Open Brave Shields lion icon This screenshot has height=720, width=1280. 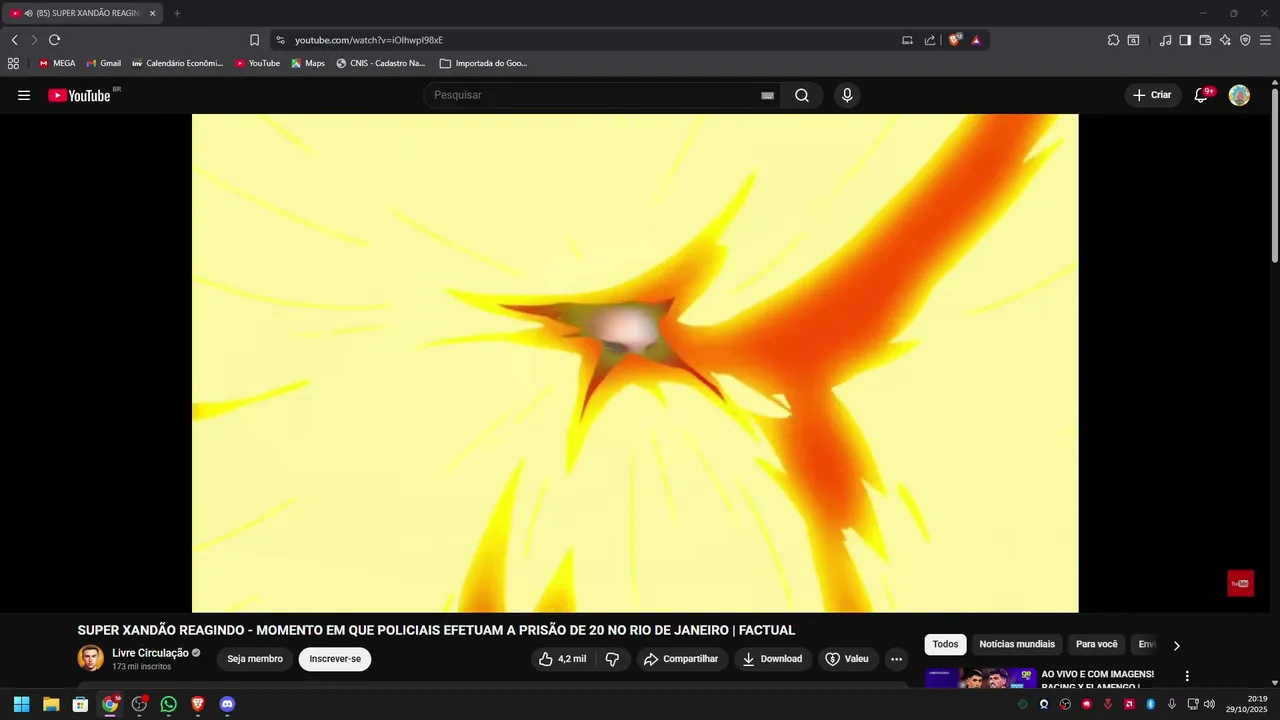(x=955, y=40)
